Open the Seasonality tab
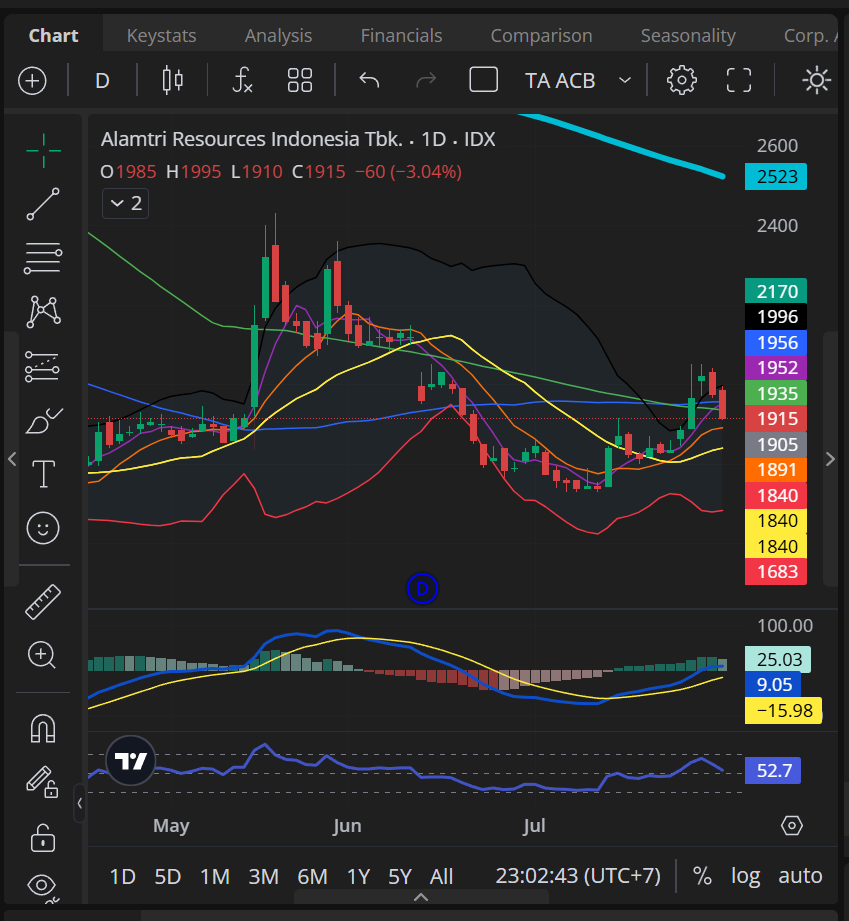Image resolution: width=849 pixels, height=921 pixels. pos(688,35)
